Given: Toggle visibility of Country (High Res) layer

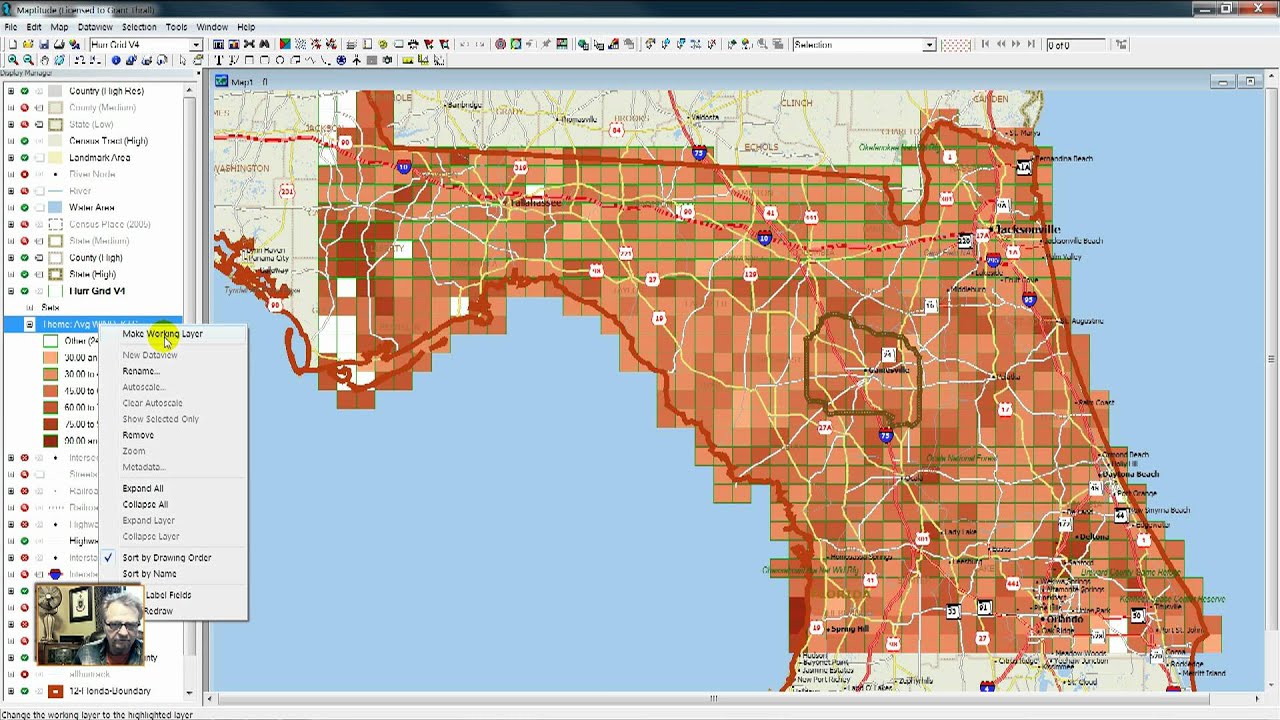Looking at the screenshot, I should 25,91.
